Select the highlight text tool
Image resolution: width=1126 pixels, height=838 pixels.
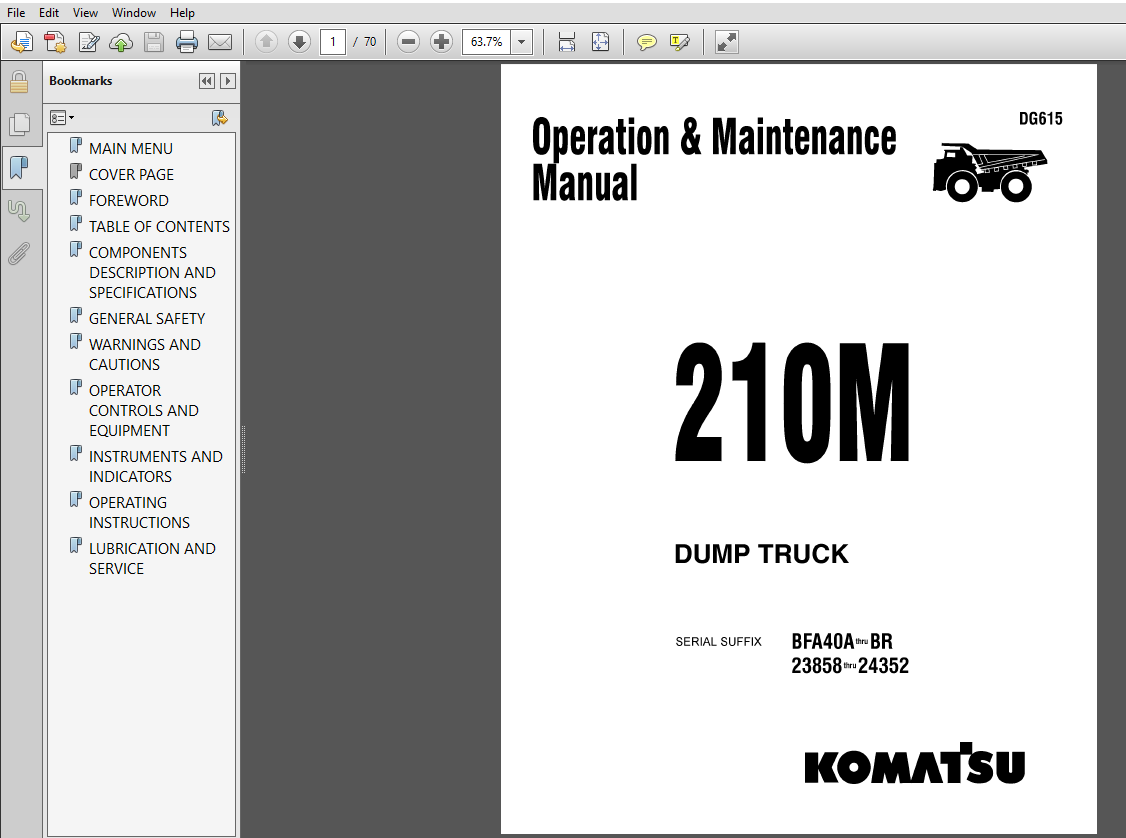(x=679, y=42)
